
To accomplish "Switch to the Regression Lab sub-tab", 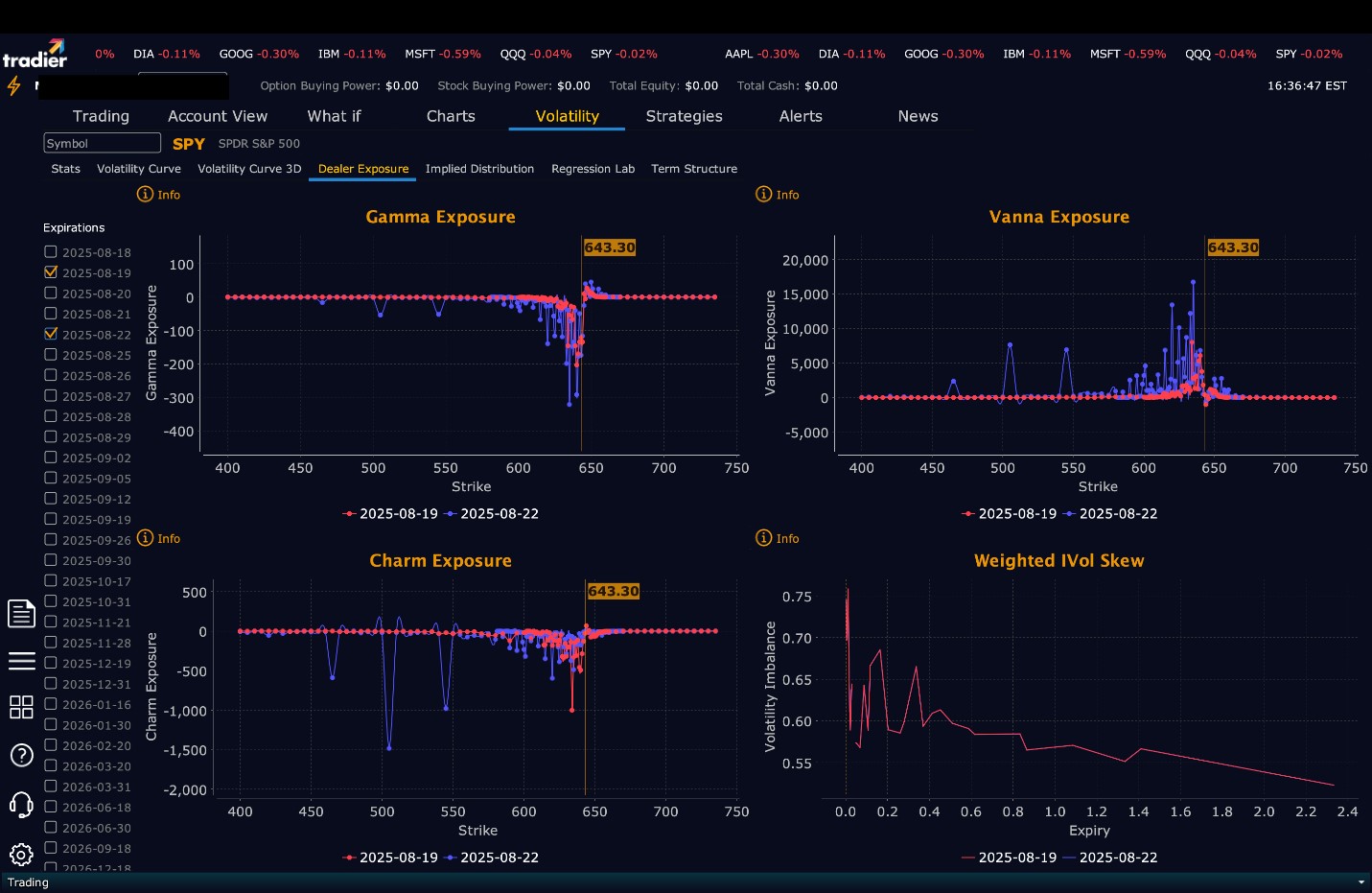I will (x=593, y=169).
